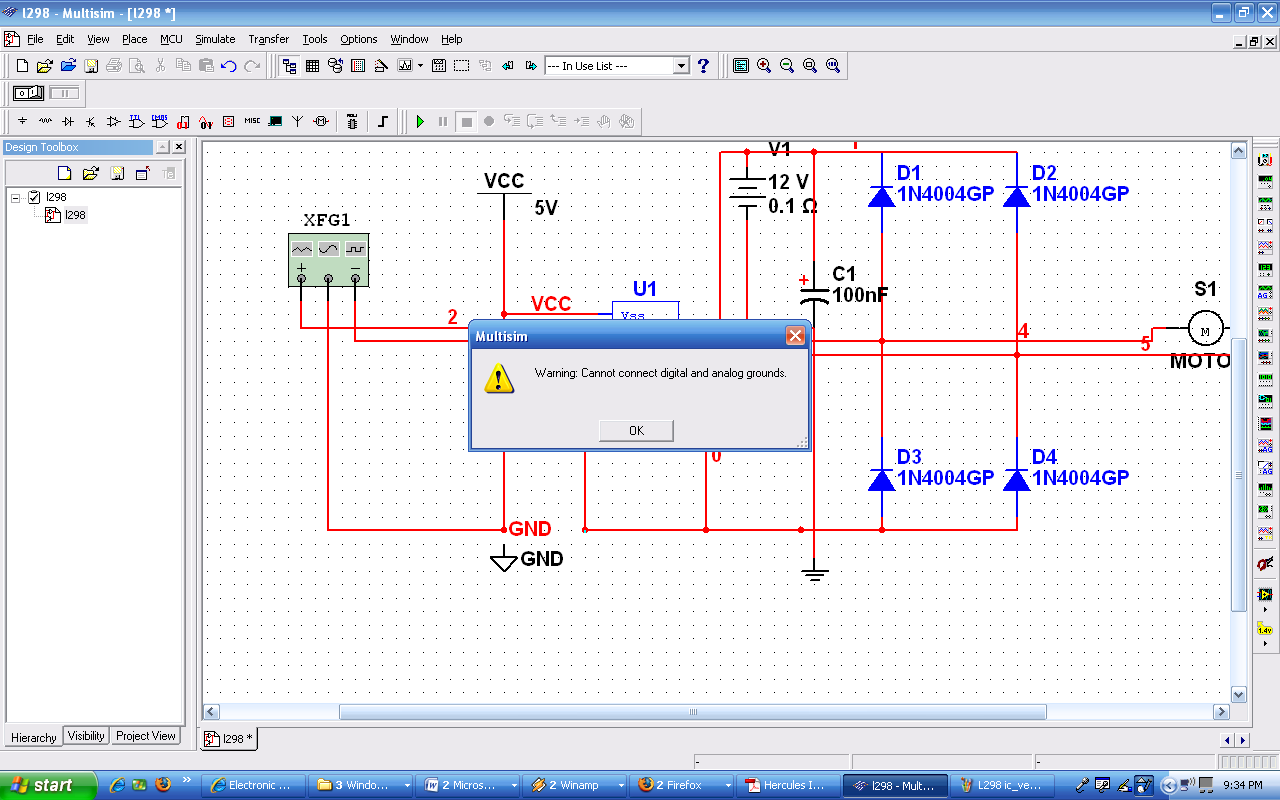Collapse the I298 tree root node
The width and height of the screenshot is (1280, 800).
click(16, 197)
